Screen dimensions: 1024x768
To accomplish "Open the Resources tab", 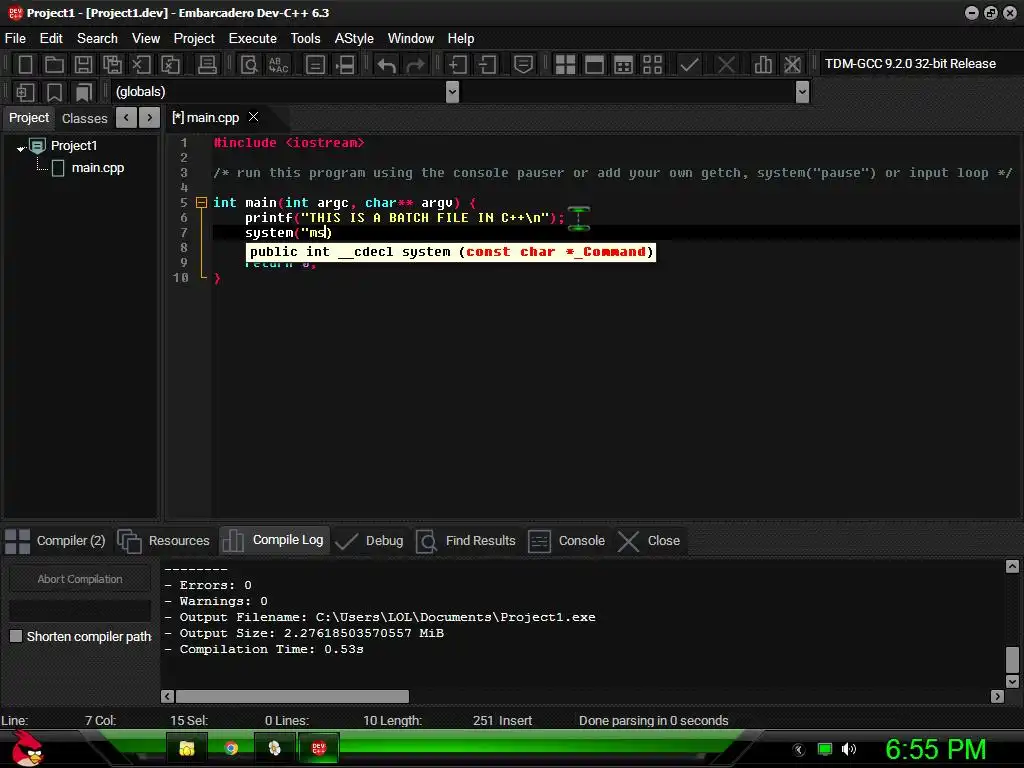I will (164, 541).
